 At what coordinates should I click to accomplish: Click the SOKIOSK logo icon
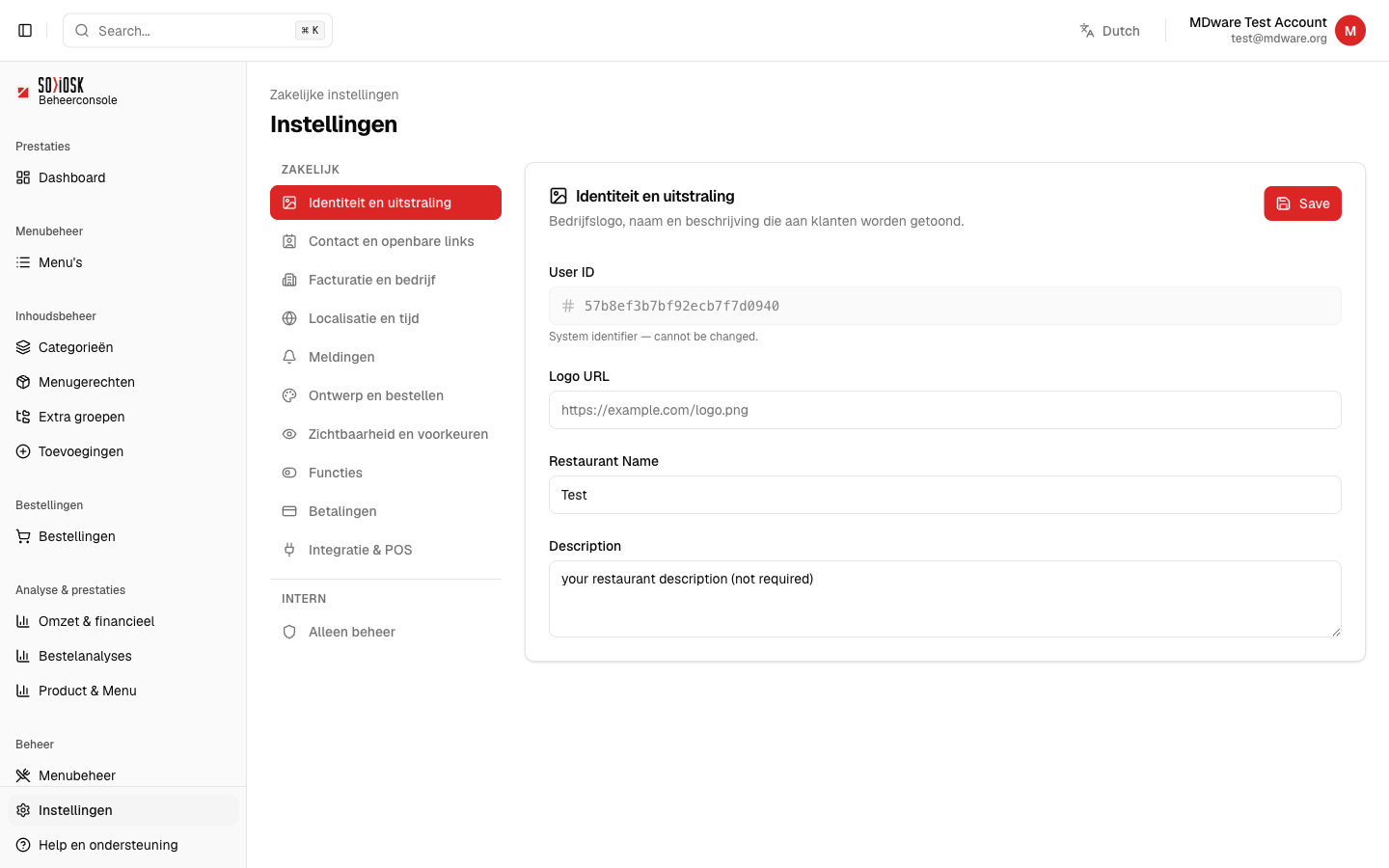[23, 93]
